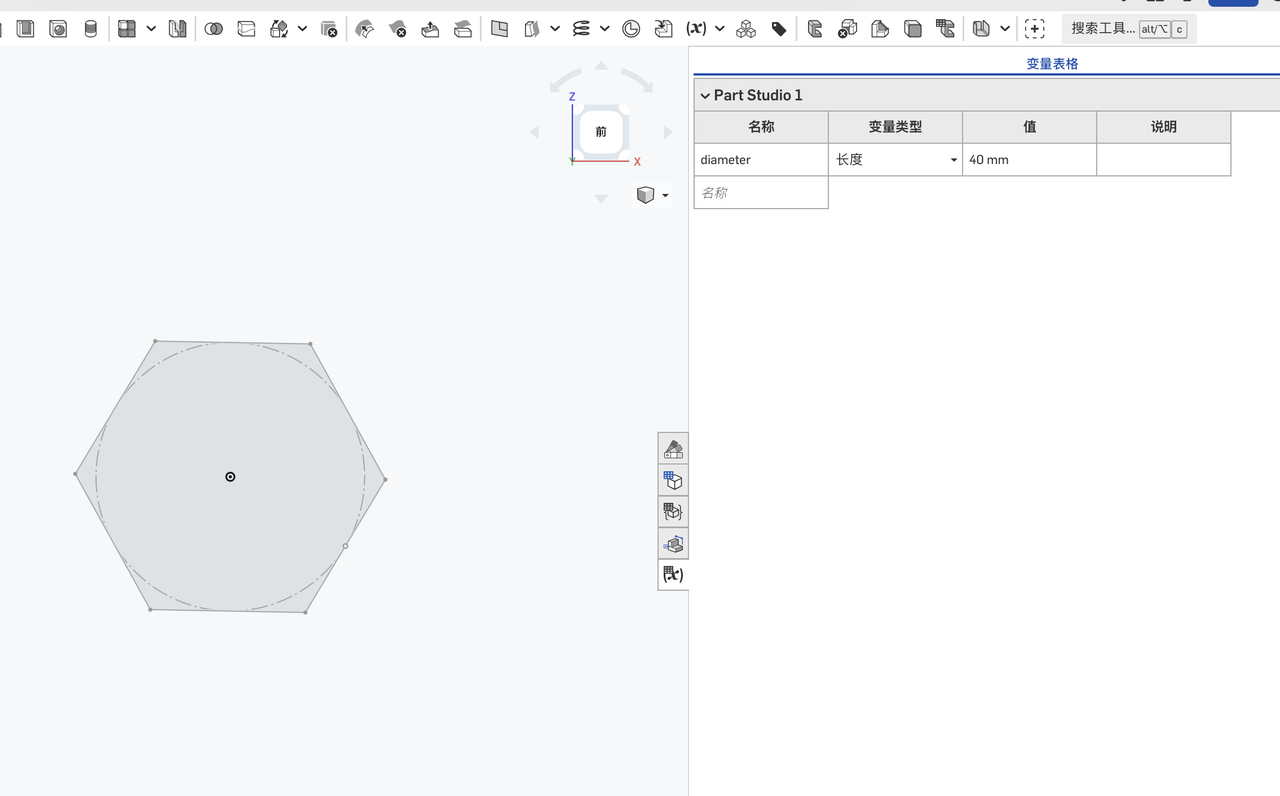Select the Transform tool icon
1280x796 pixels.
click(x=280, y=29)
